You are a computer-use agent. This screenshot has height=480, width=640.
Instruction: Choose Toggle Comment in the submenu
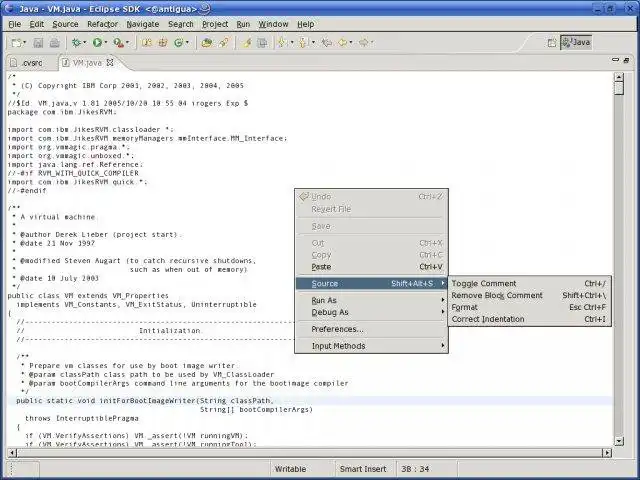pos(529,283)
